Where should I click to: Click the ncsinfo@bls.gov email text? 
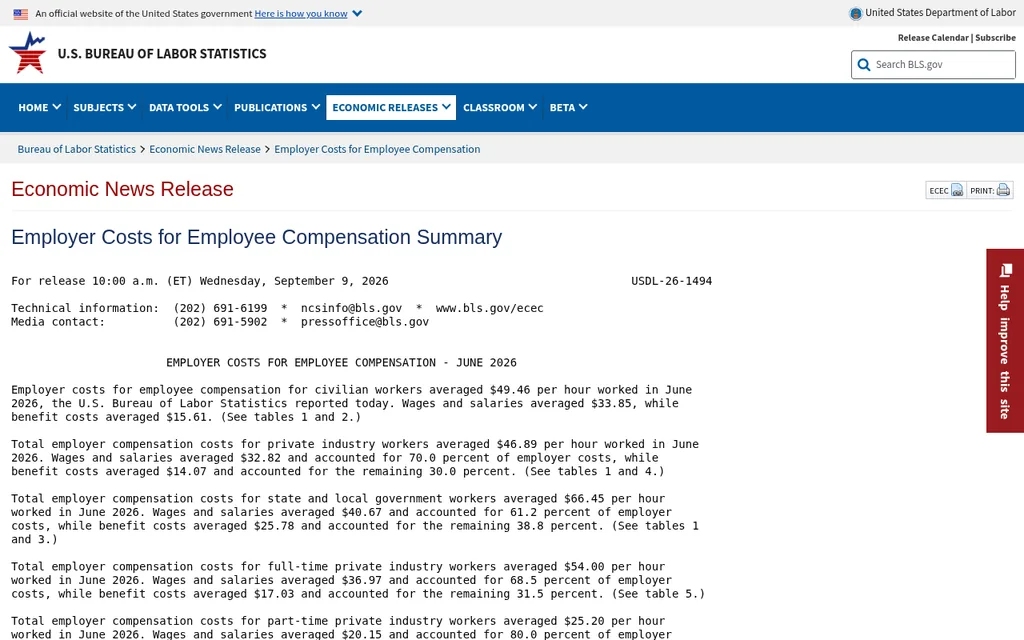[351, 308]
